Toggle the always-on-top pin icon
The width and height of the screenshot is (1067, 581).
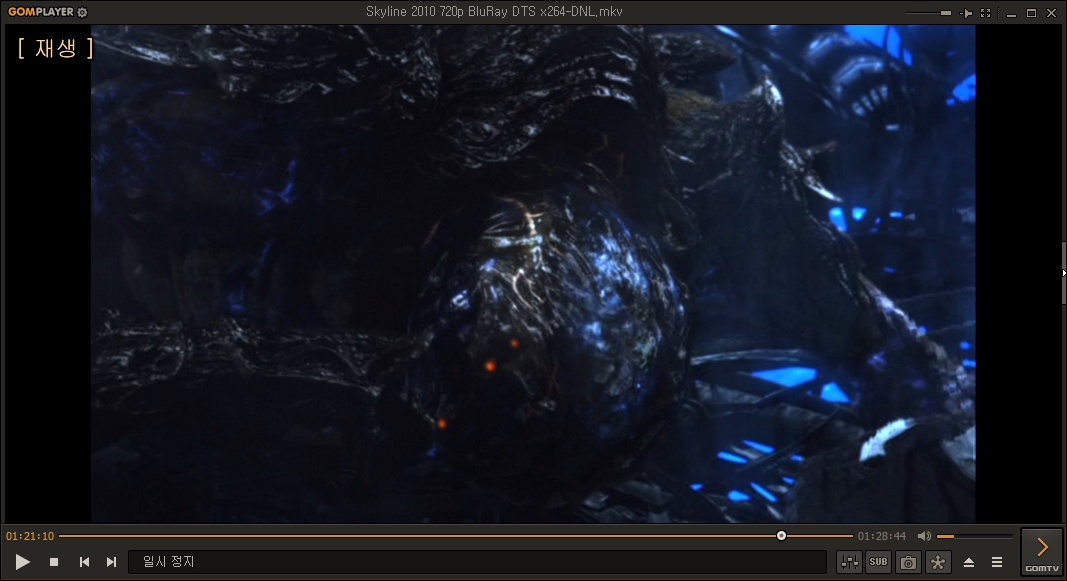coord(966,13)
